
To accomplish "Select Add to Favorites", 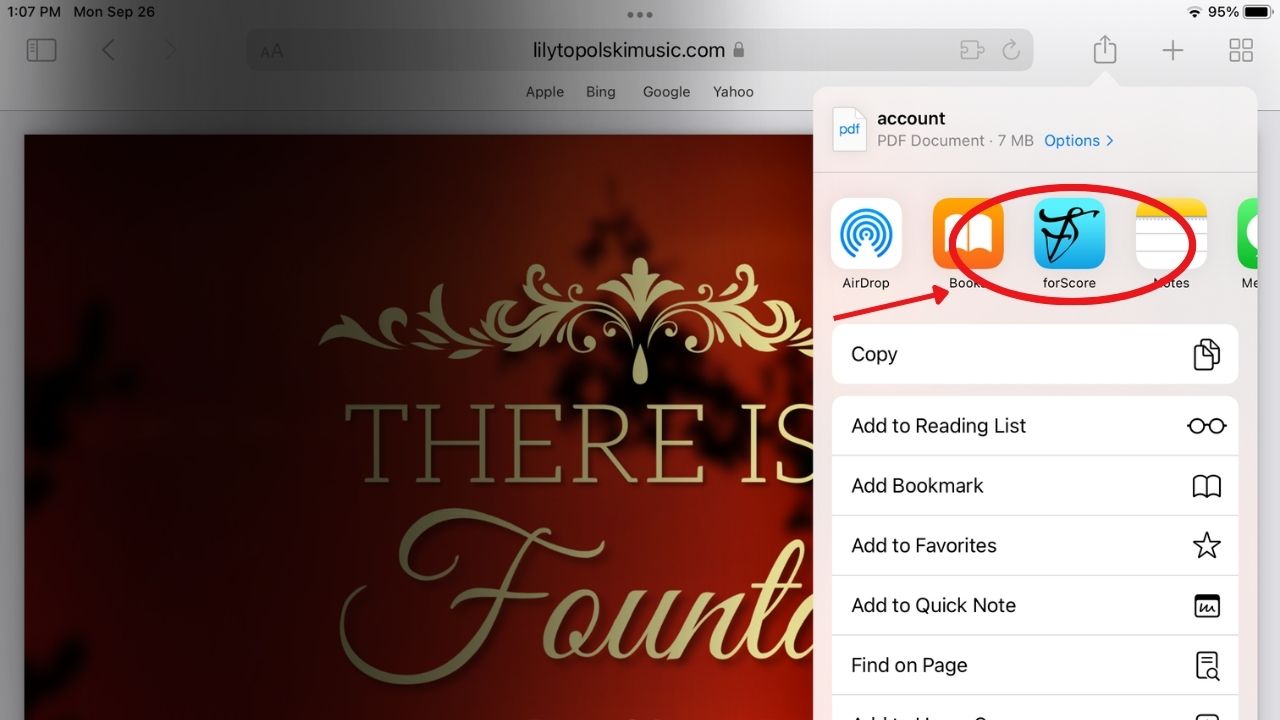I will point(1035,546).
